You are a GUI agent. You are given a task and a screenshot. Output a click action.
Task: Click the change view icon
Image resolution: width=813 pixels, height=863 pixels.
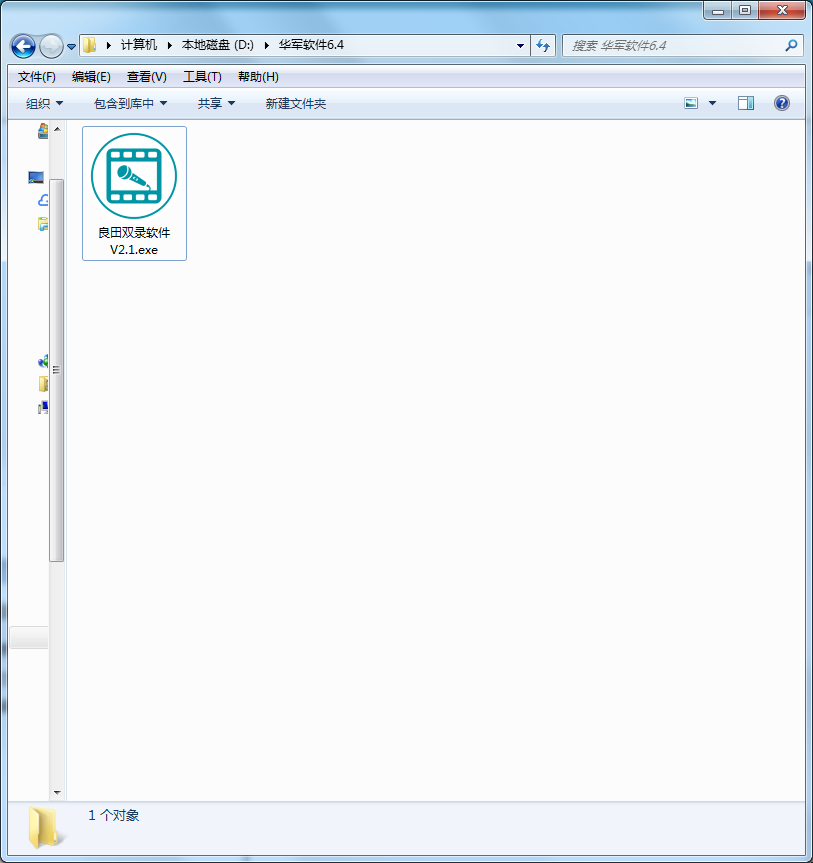tap(691, 103)
